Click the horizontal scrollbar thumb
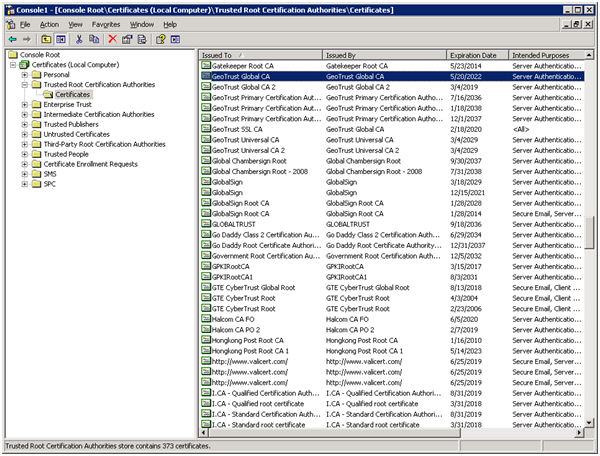Screen dimensions: 600x456 coord(334,432)
